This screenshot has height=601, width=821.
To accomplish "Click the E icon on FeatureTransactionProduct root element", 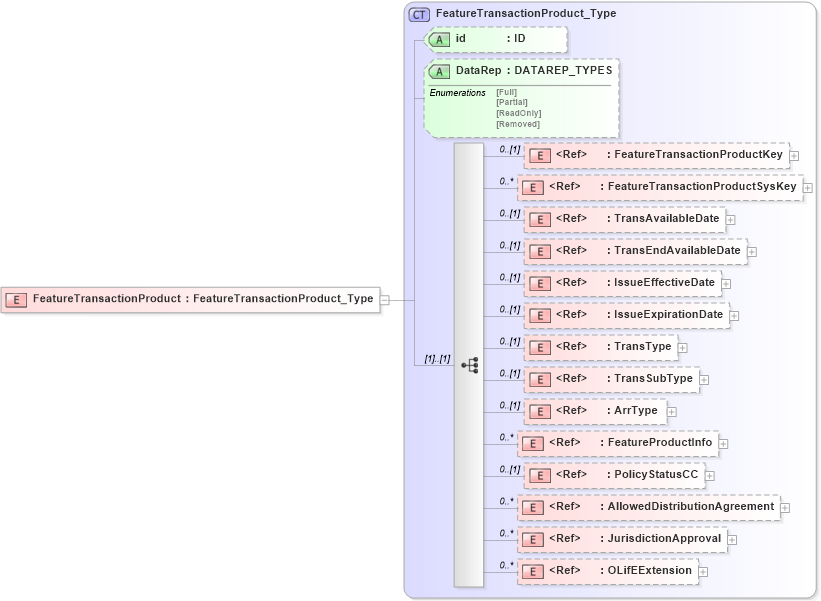I will tap(16, 299).
